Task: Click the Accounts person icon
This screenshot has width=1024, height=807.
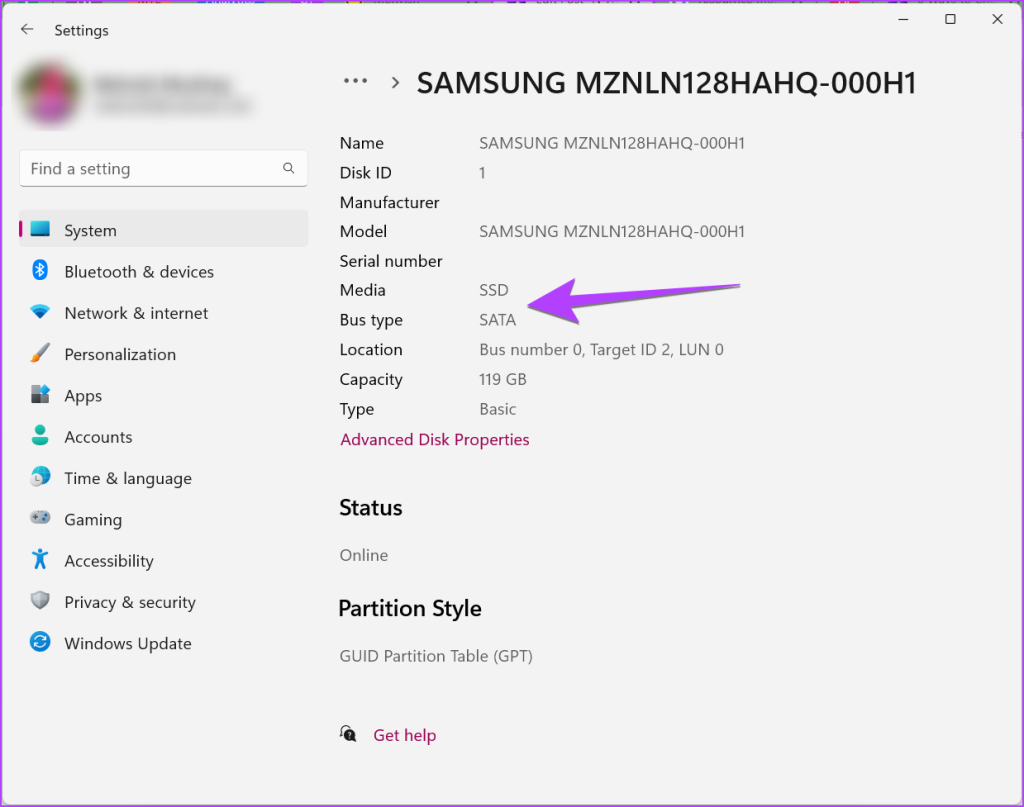Action: click(x=40, y=435)
